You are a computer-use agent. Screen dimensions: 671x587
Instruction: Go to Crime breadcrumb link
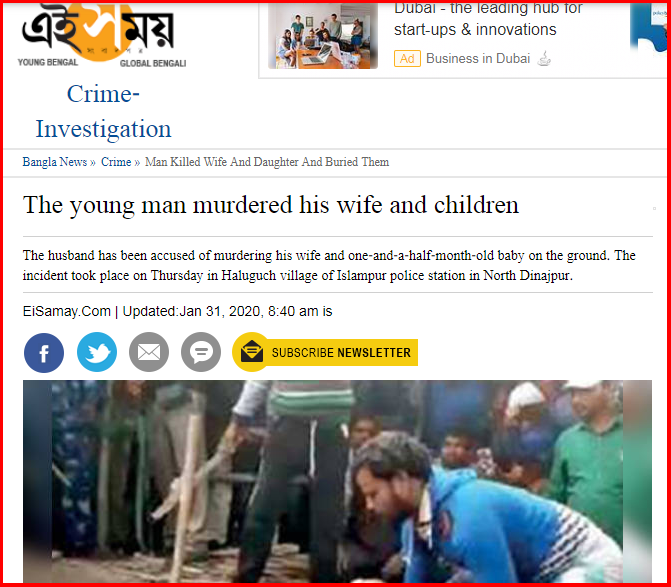pyautogui.click(x=116, y=162)
